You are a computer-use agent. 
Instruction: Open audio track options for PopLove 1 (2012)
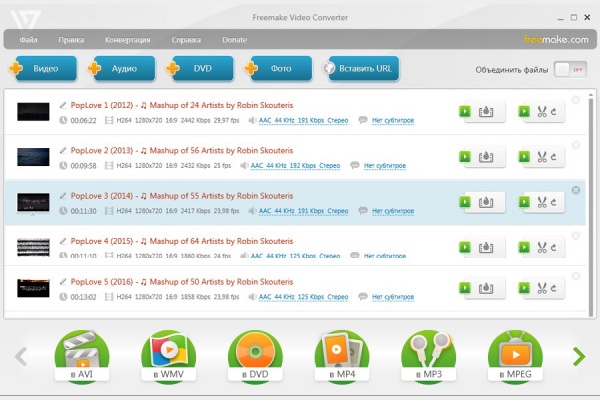(x=303, y=120)
